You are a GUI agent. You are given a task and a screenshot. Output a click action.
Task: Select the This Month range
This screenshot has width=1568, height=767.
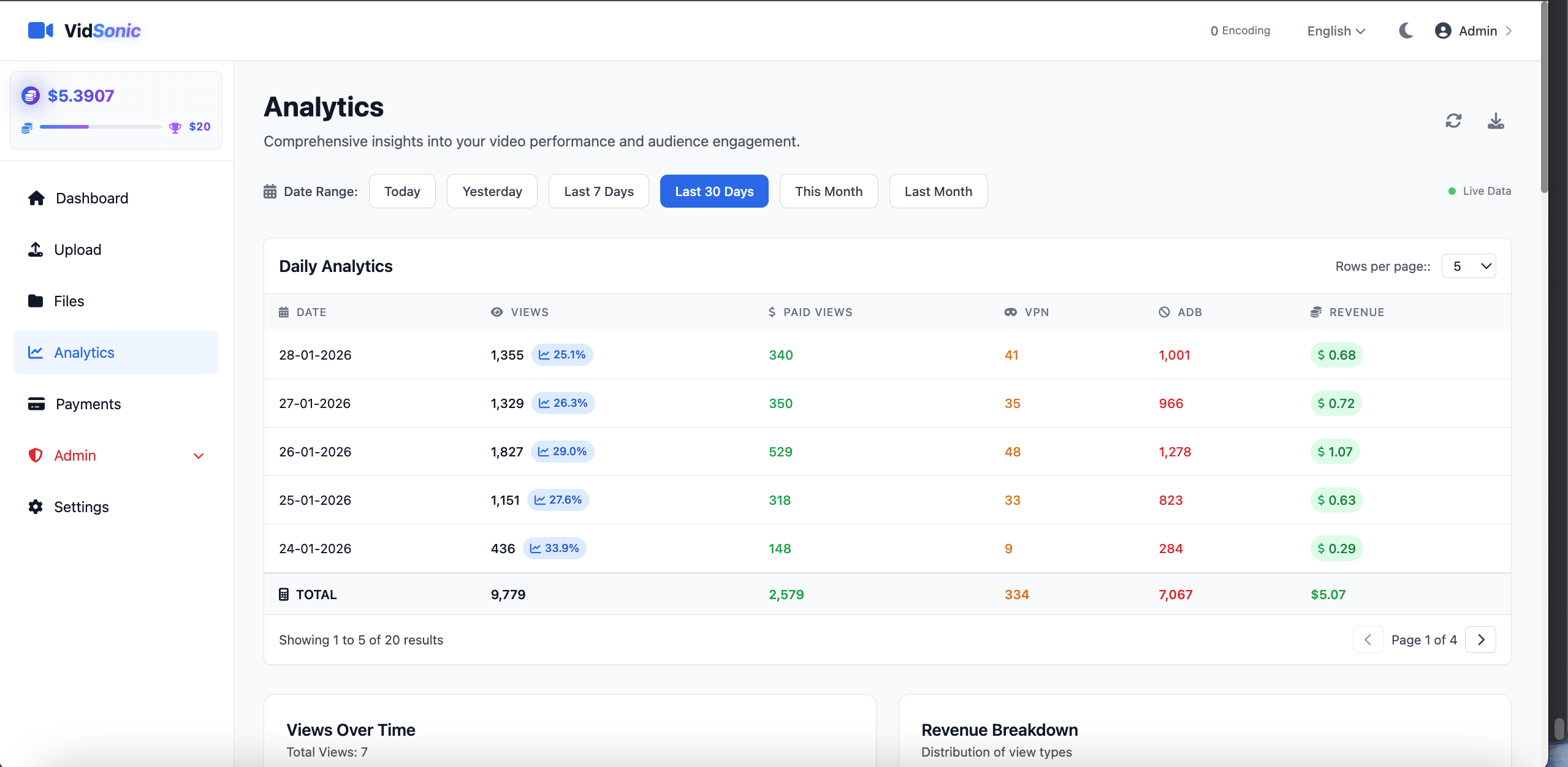click(829, 191)
